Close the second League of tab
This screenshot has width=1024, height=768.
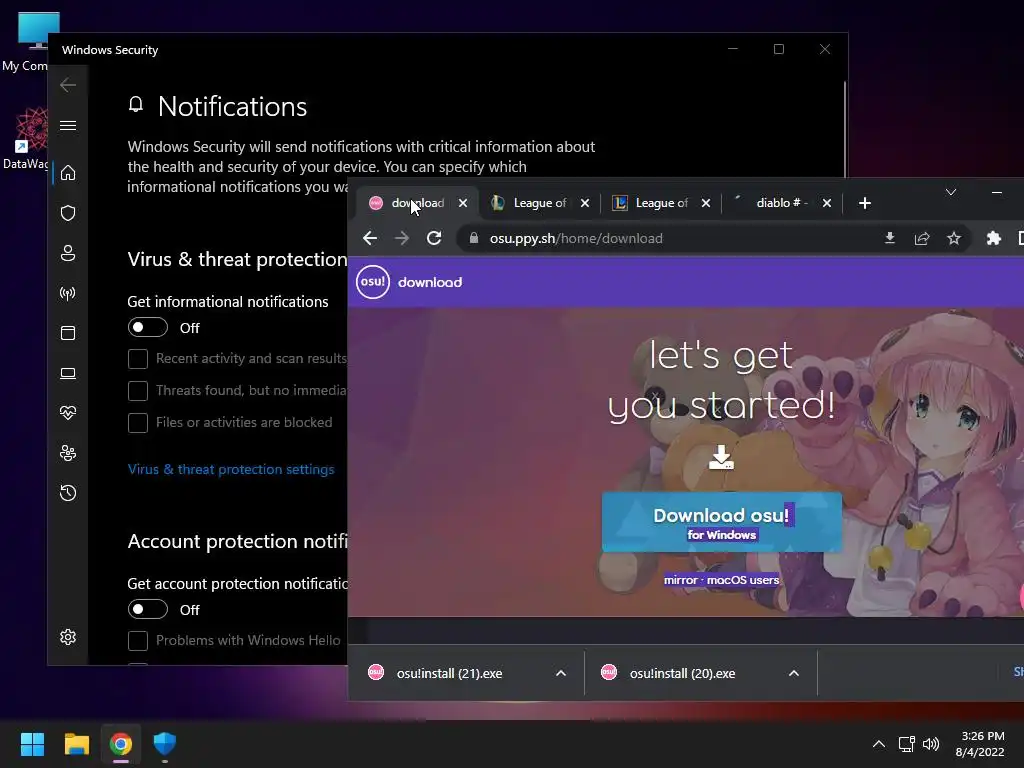click(706, 203)
